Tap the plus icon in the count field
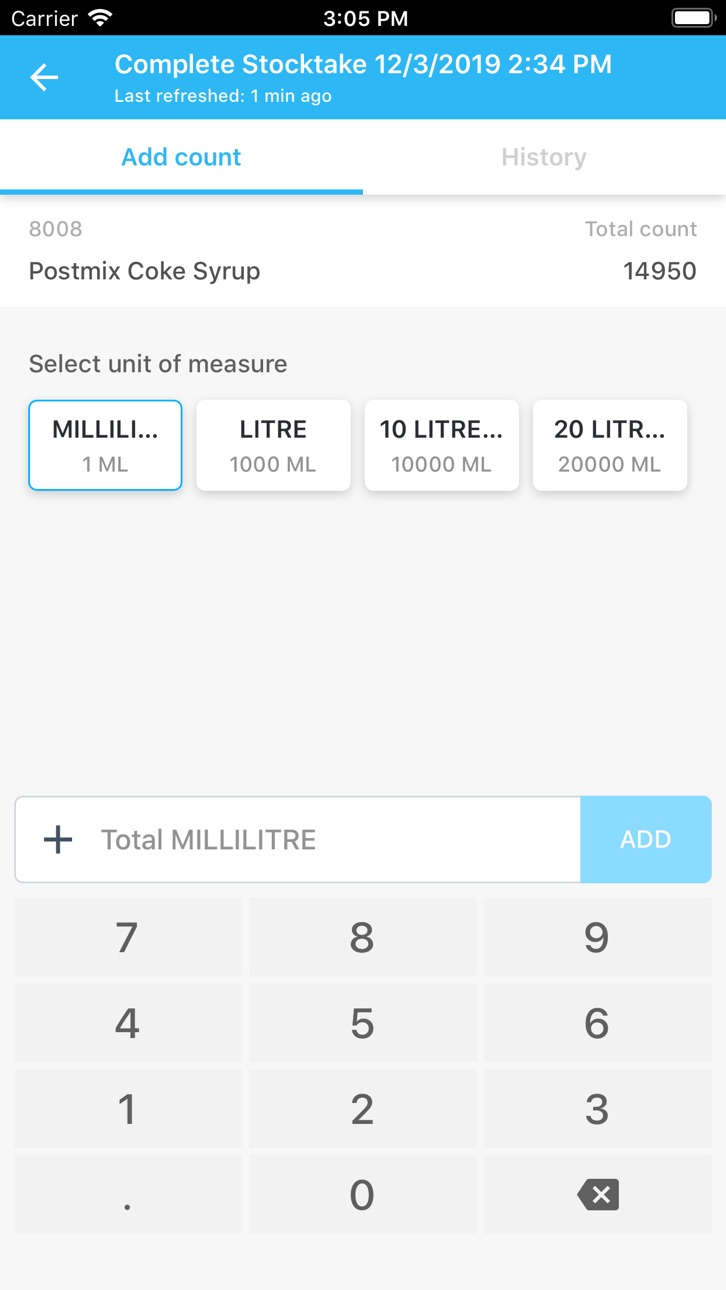Viewport: 726px width, 1290px height. coord(58,839)
